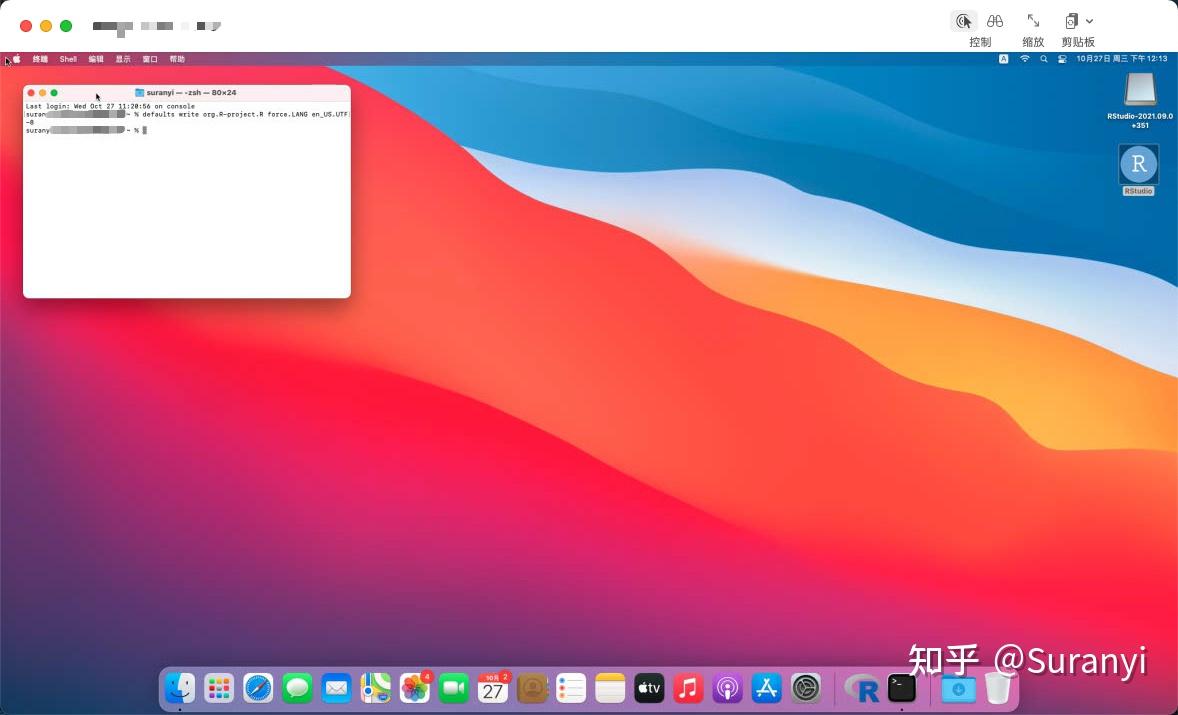The height and width of the screenshot is (715, 1178).
Task: Open the Apple menu
Action: coord(14,59)
